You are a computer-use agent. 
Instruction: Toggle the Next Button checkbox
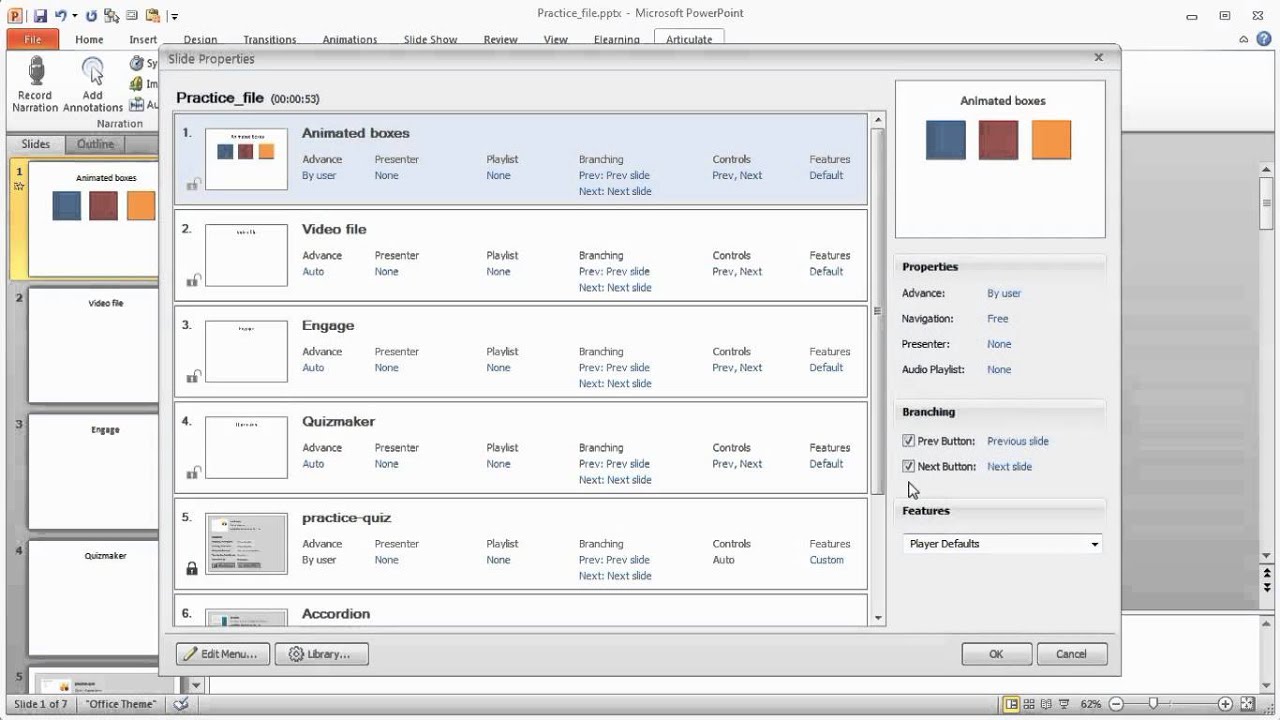[x=908, y=466]
